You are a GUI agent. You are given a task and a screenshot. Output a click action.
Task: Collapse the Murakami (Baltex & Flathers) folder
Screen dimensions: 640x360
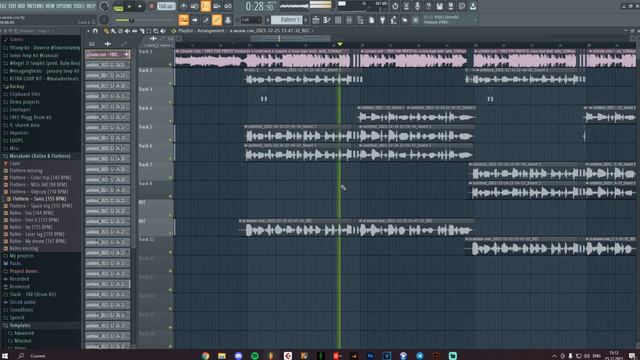click(x=40, y=156)
